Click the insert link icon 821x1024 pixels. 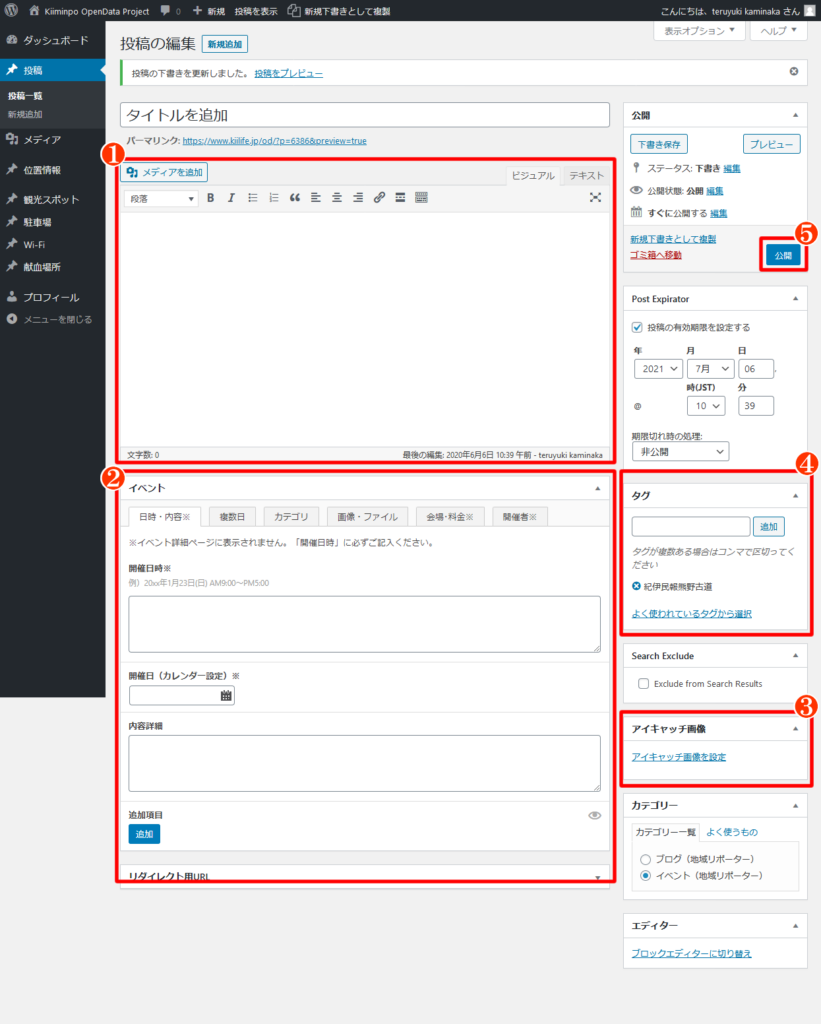379,198
